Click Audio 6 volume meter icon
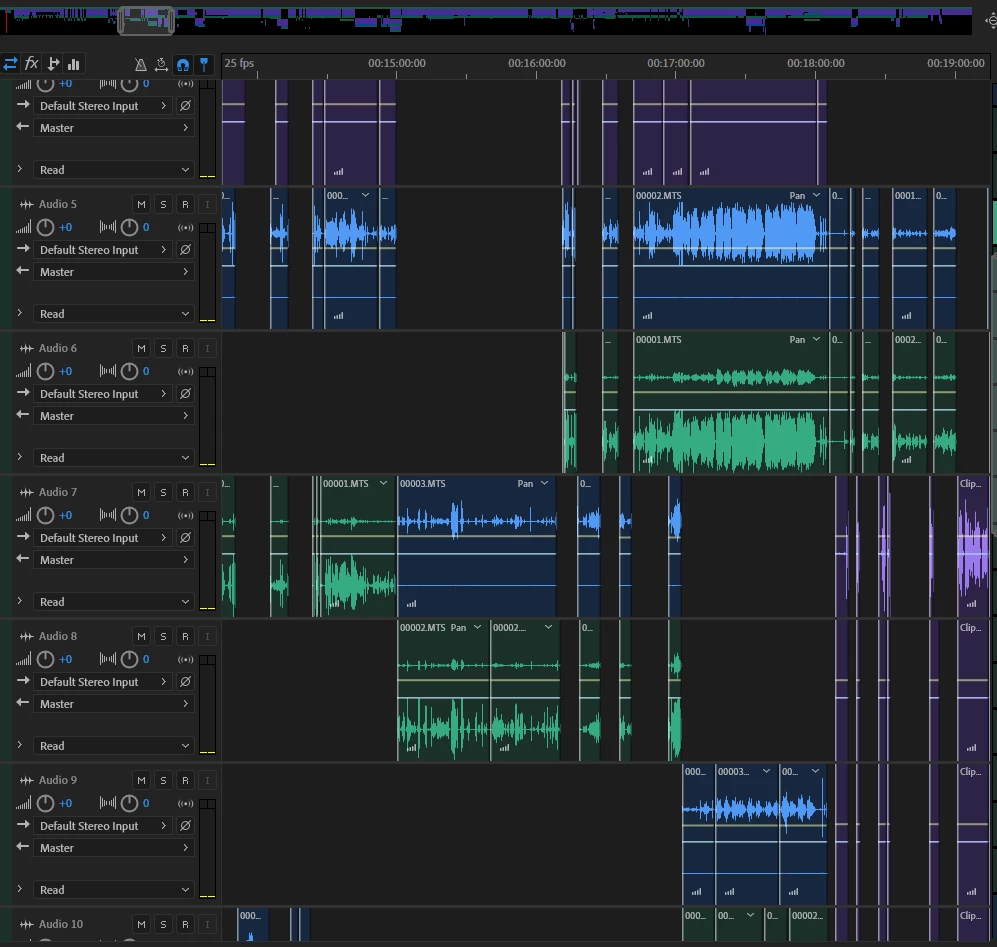The width and height of the screenshot is (997, 947). (x=23, y=371)
